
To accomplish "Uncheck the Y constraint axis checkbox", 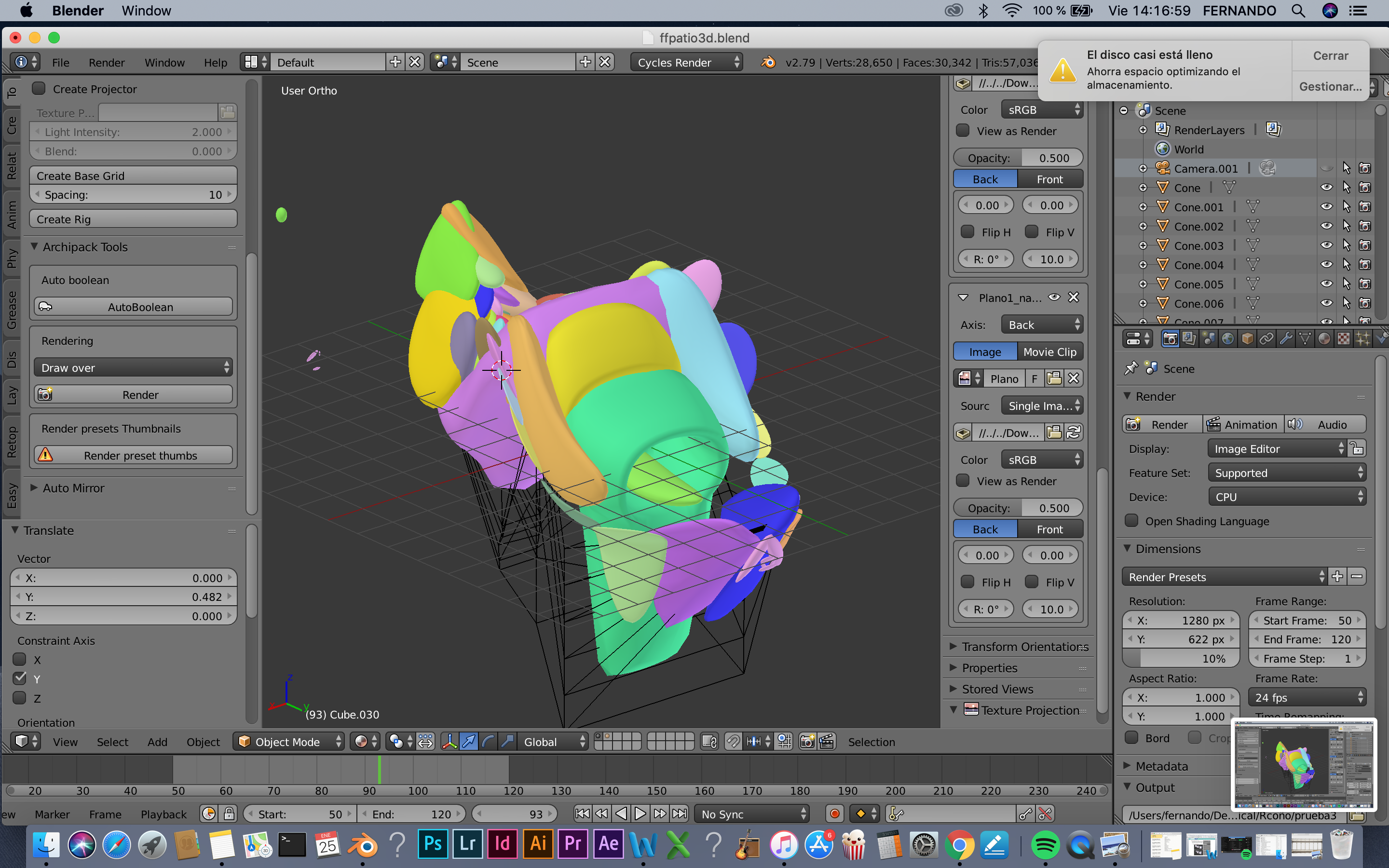I will [20, 678].
